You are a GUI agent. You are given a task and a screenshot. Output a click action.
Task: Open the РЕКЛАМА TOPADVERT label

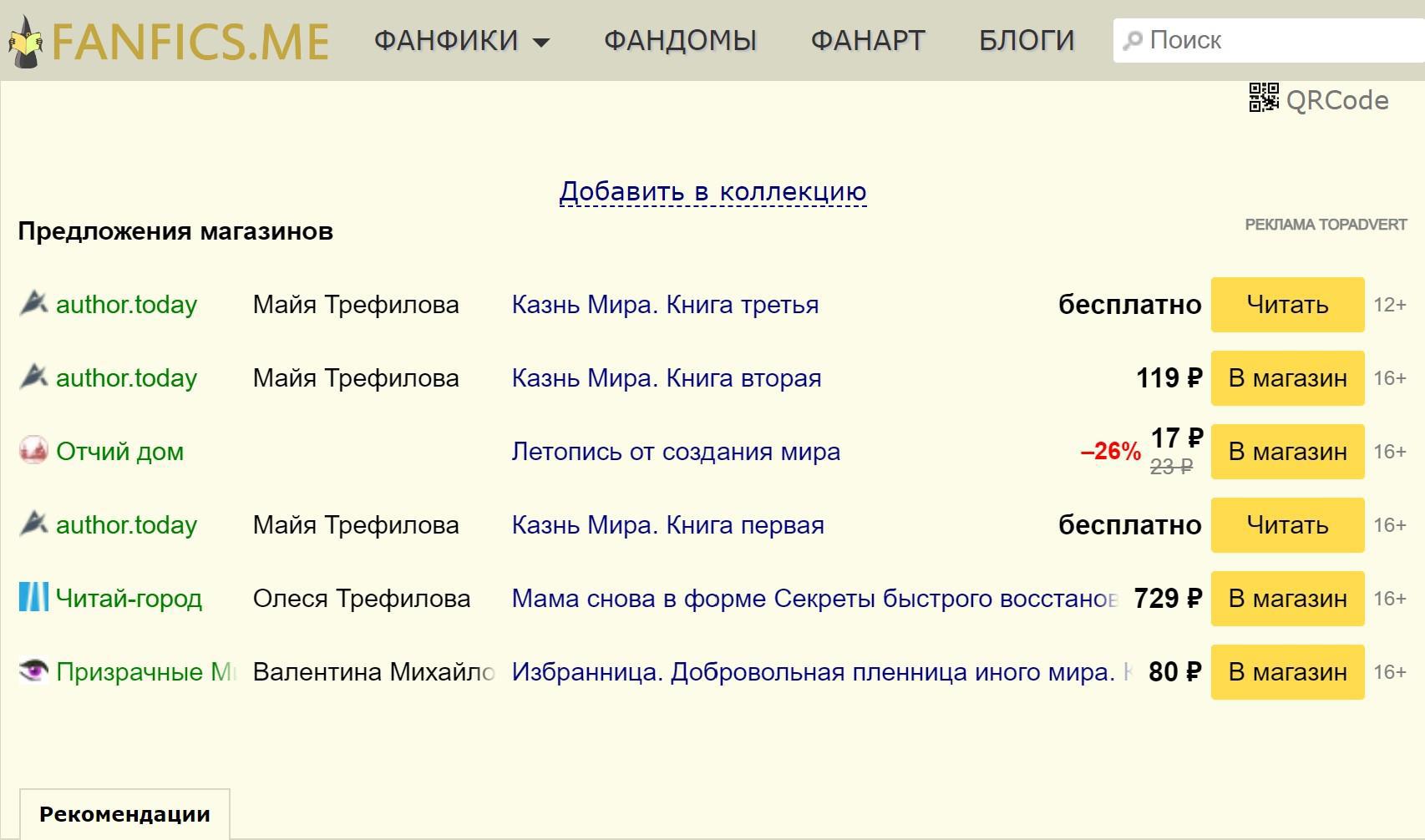pos(1326,225)
